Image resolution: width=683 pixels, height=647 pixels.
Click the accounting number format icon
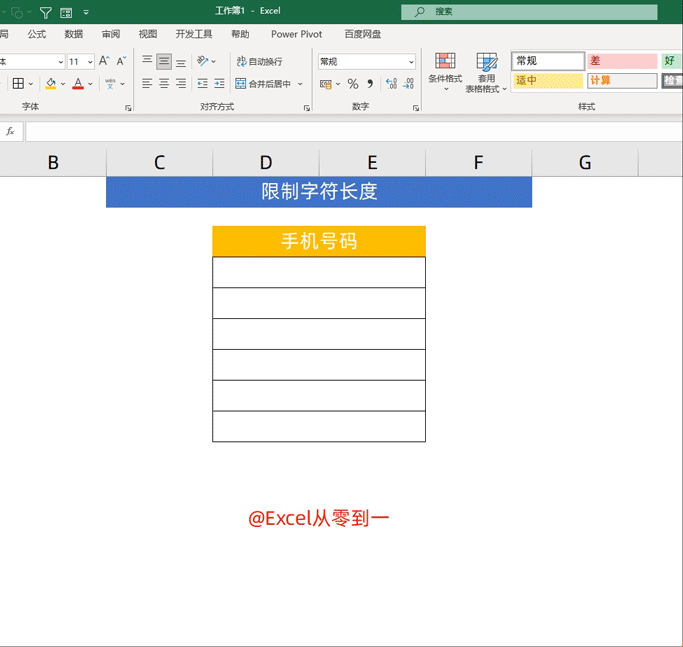[326, 84]
